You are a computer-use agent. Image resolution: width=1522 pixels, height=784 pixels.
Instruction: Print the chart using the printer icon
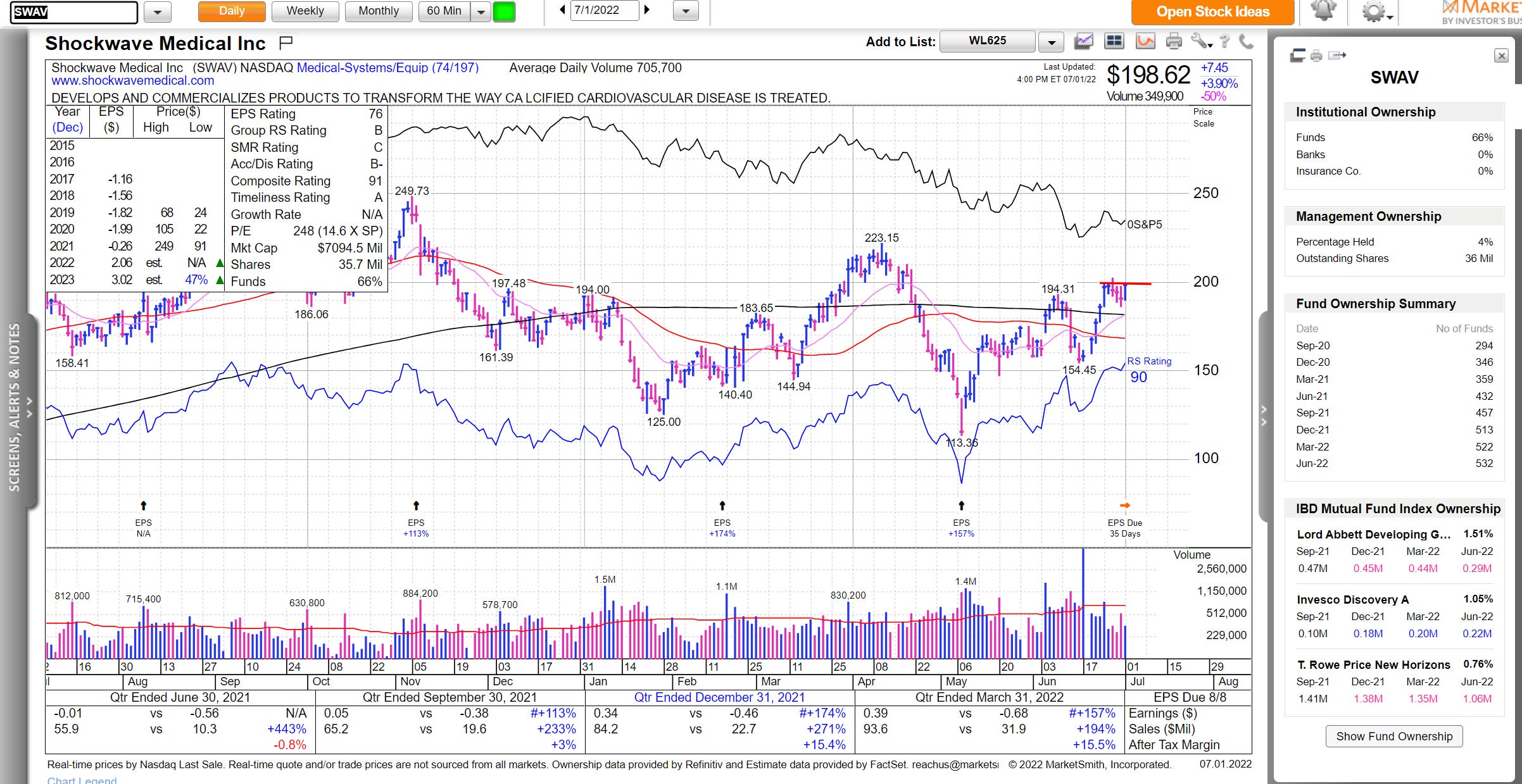tap(1174, 42)
